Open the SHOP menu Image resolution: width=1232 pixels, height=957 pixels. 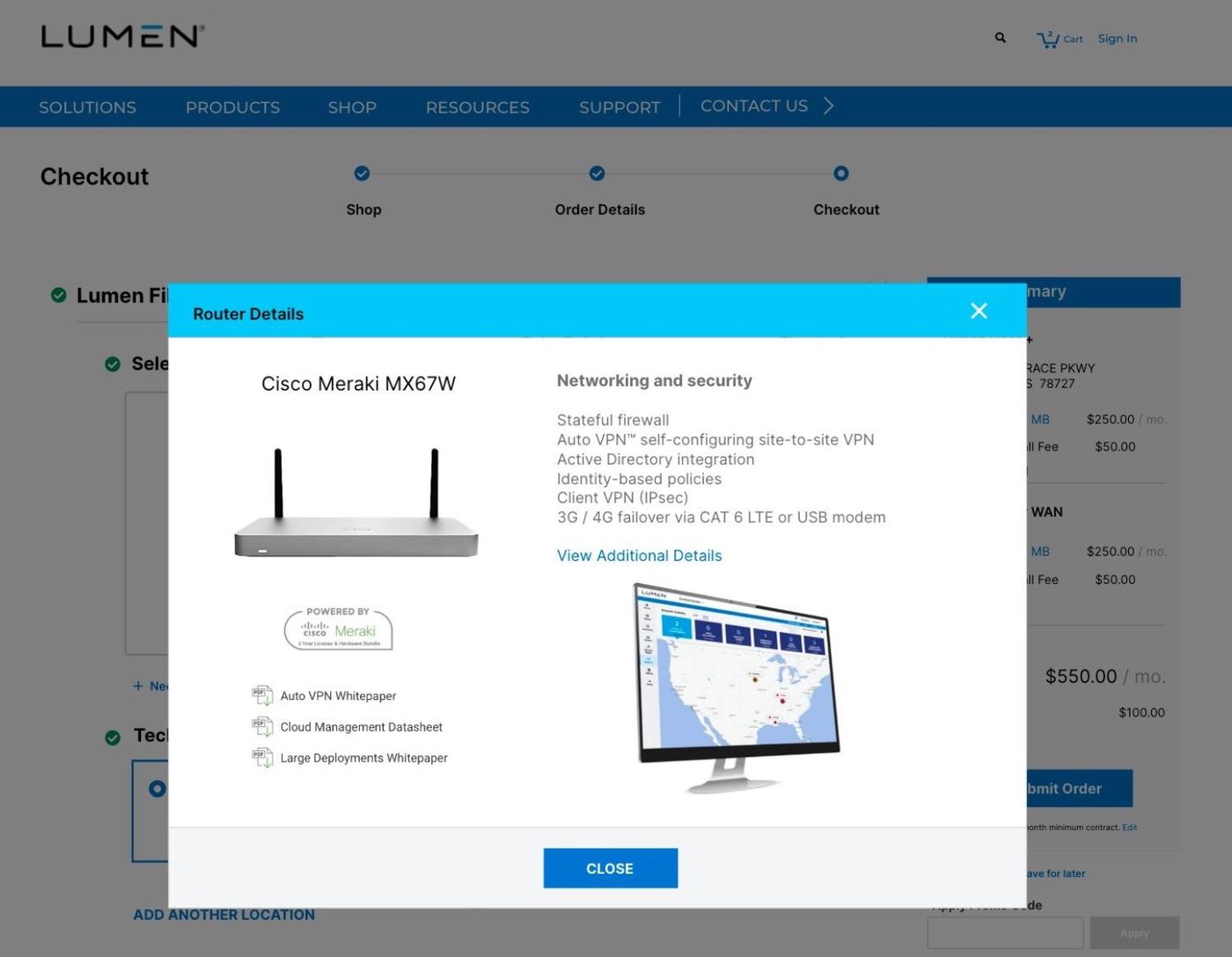(352, 107)
